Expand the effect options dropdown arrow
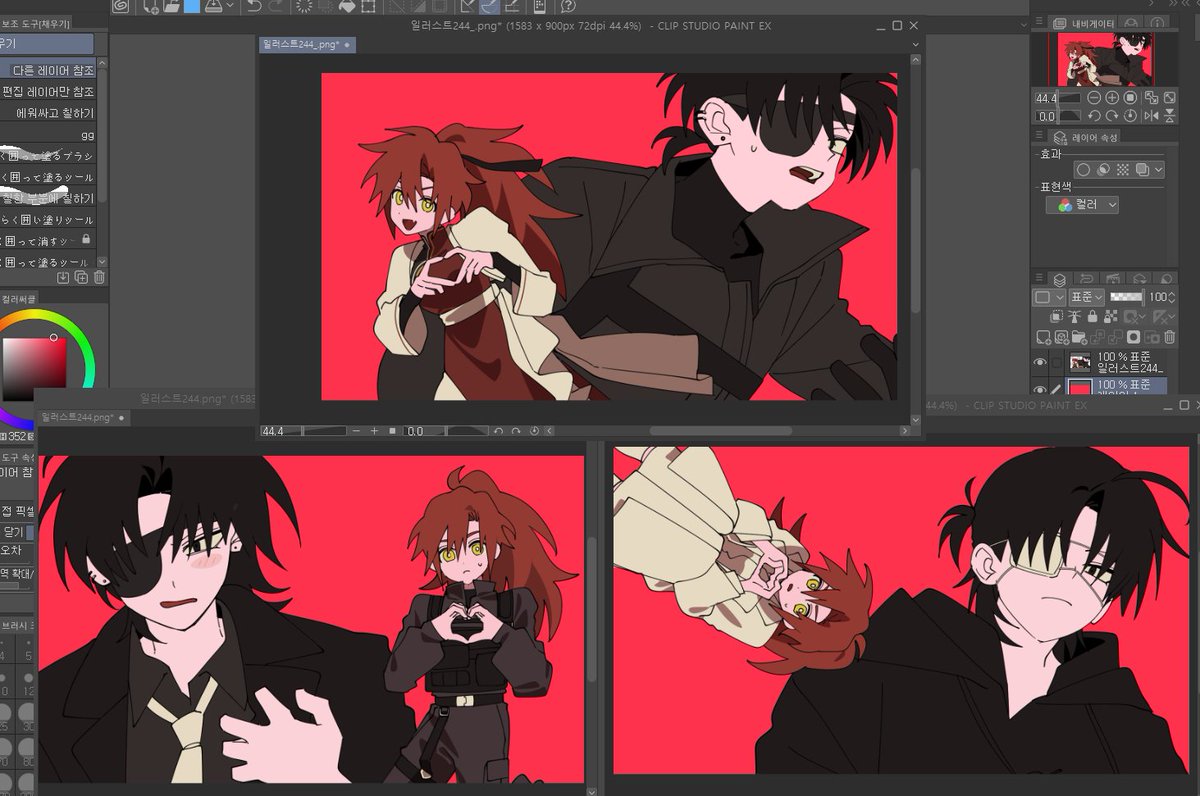This screenshot has height=796, width=1200. 1158,170
